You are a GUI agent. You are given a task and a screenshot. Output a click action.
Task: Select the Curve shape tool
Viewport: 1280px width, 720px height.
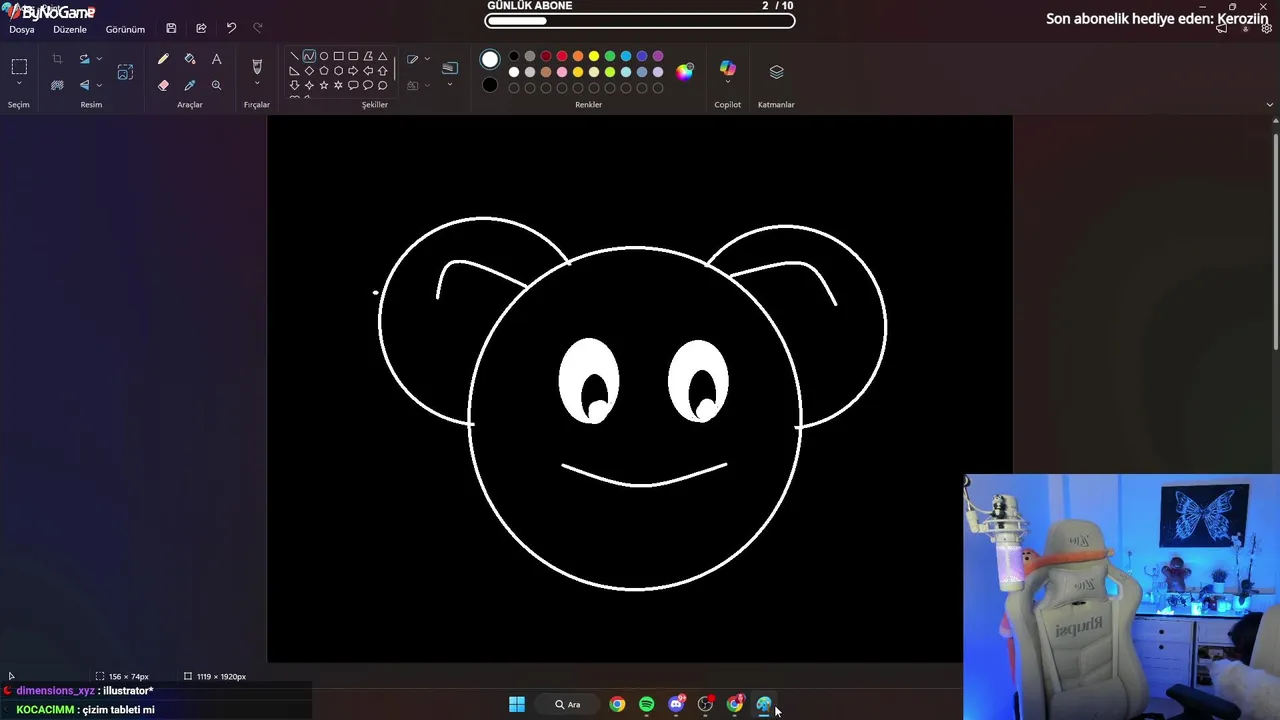[x=309, y=57]
